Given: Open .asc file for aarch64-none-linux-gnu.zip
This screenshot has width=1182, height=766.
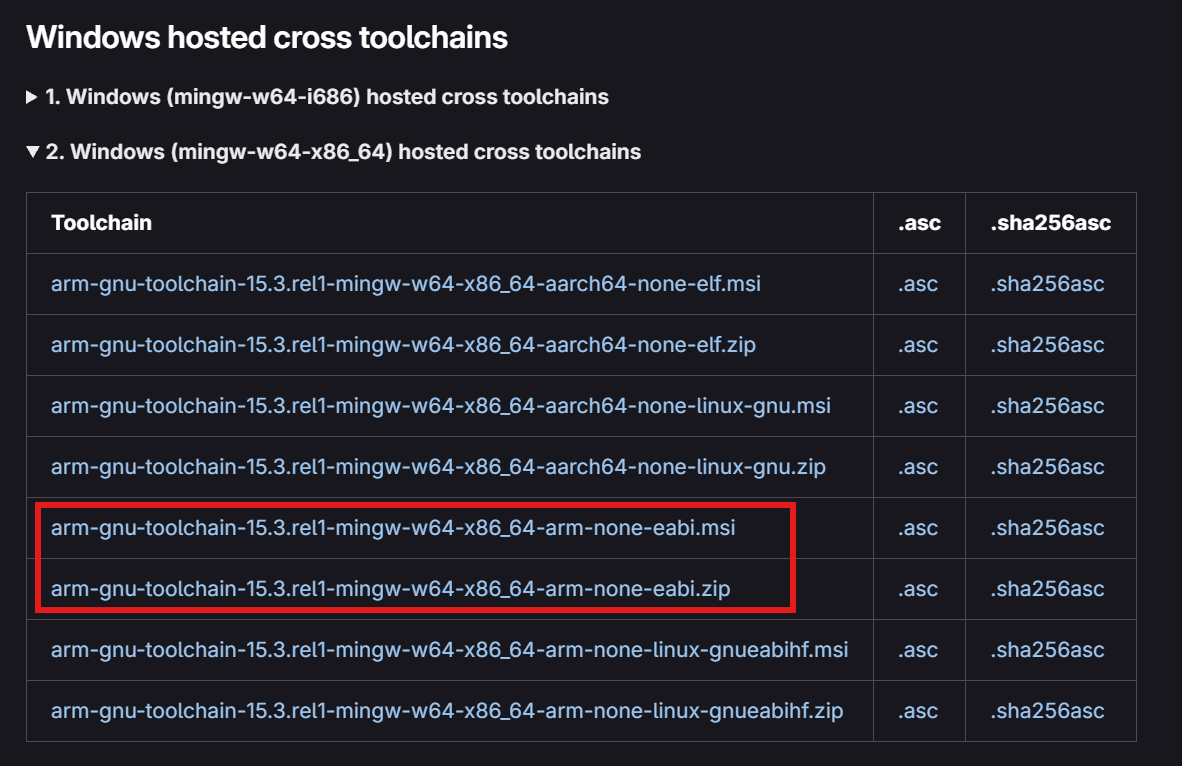Looking at the screenshot, I should click(x=918, y=467).
